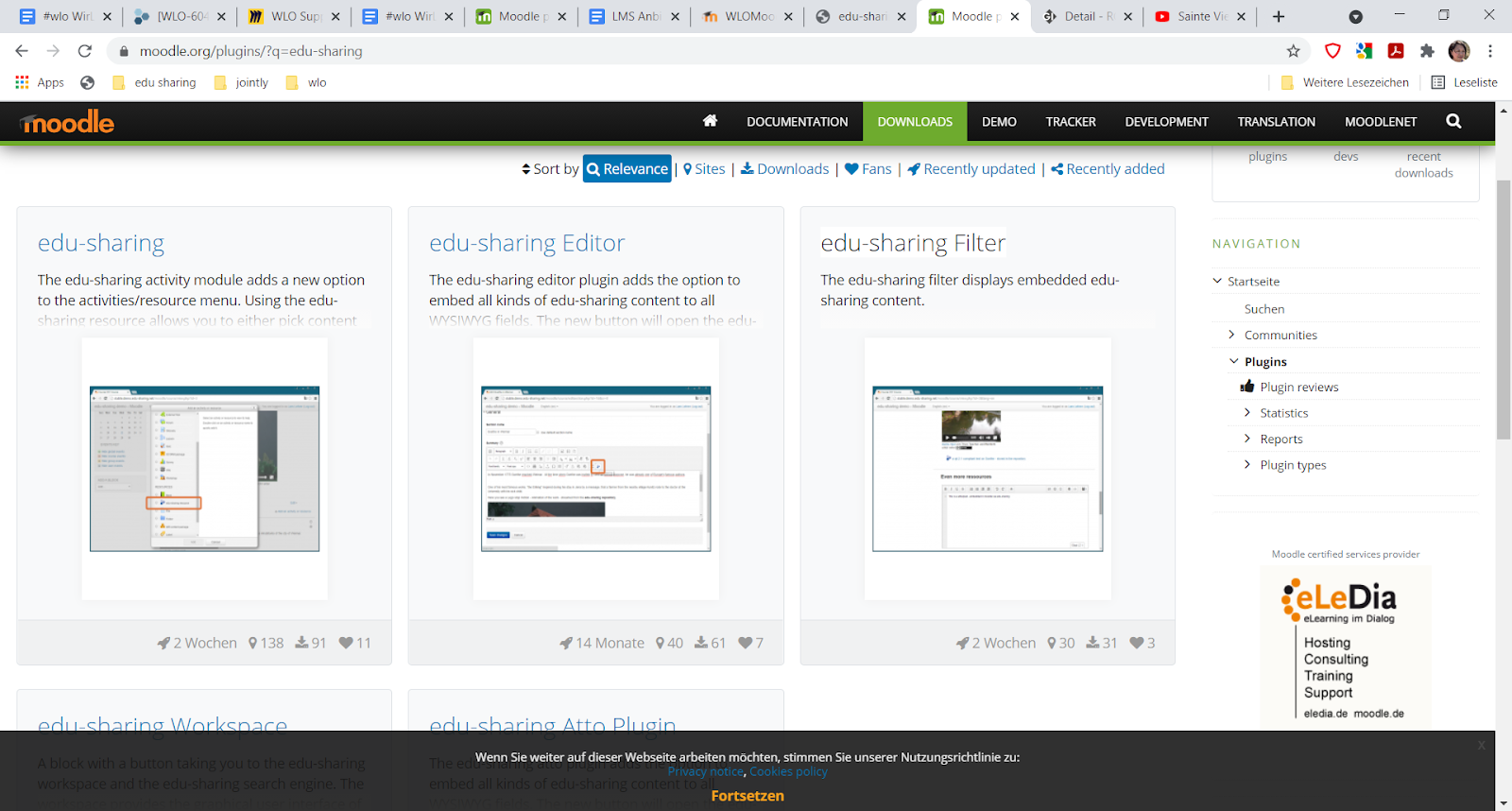The width and height of the screenshot is (1512, 811).
Task: Click the page vertical scrollbar thumb
Action: pyautogui.click(x=1503, y=309)
